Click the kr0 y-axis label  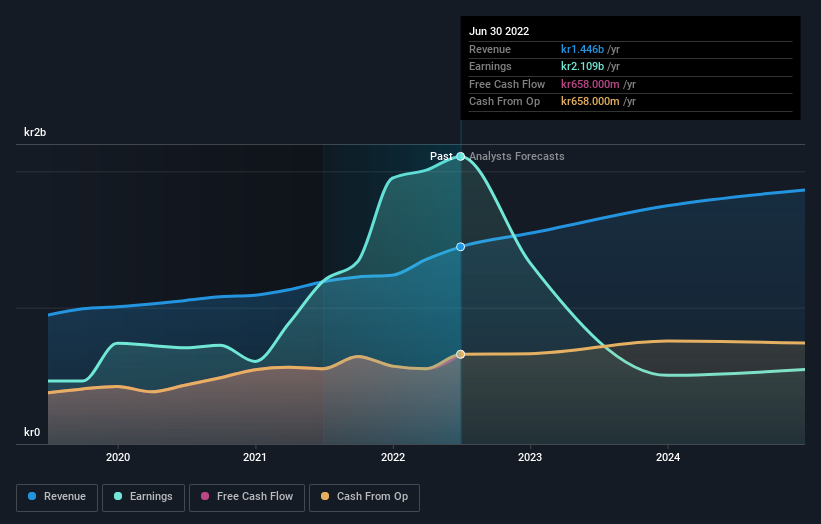tap(32, 432)
